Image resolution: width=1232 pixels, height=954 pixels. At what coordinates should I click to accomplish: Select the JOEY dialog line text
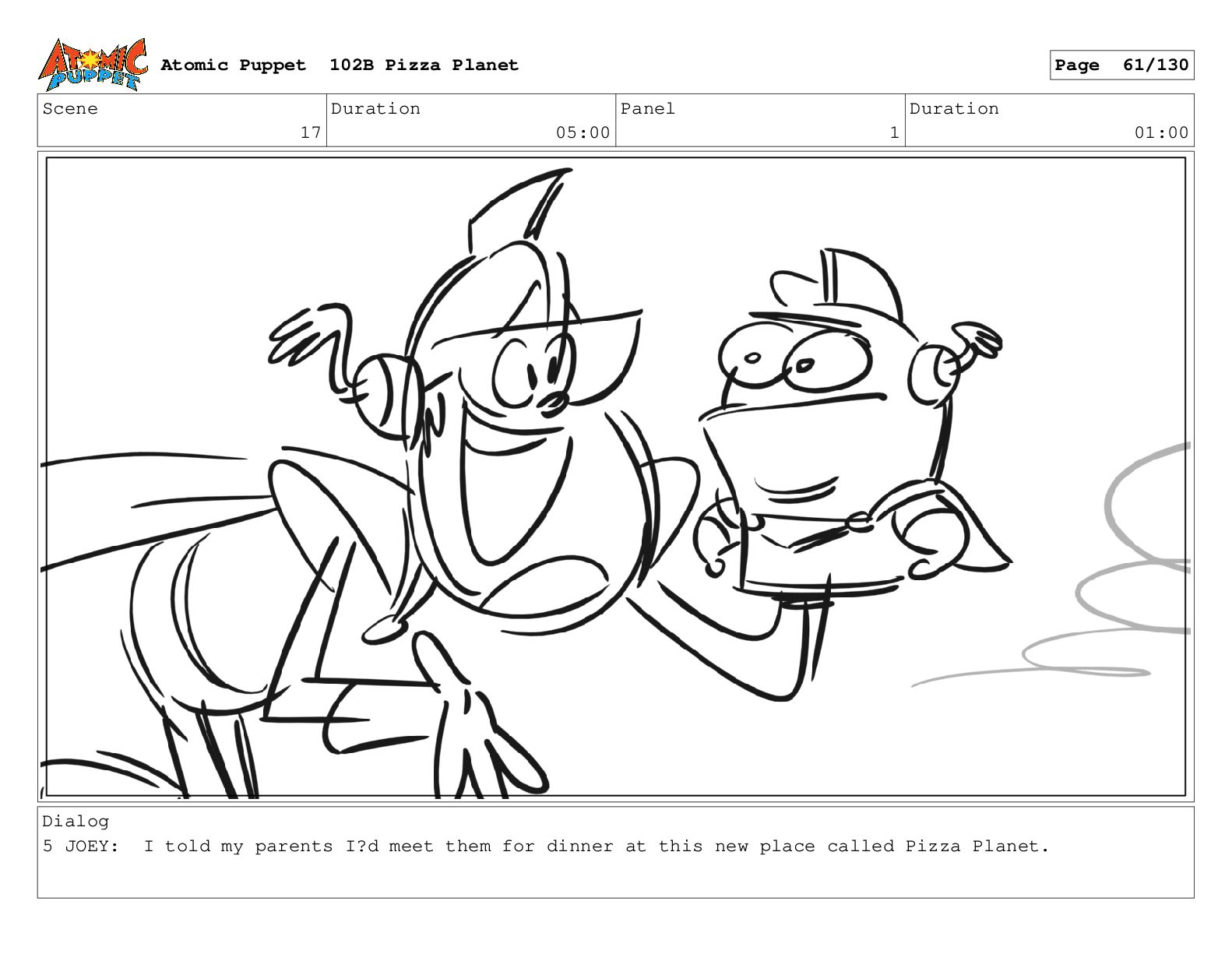(x=546, y=847)
